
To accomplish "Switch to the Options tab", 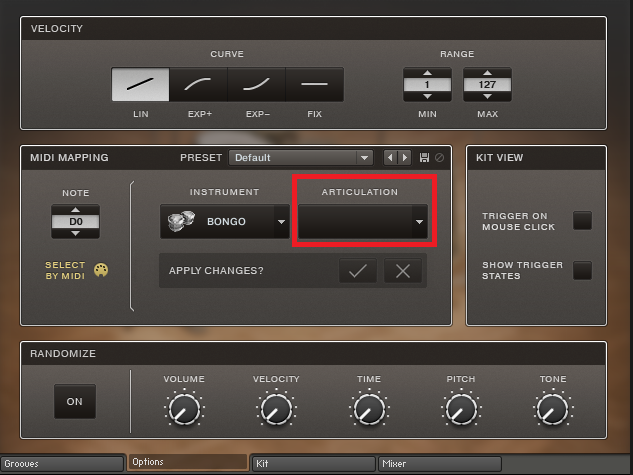I will (x=188, y=462).
